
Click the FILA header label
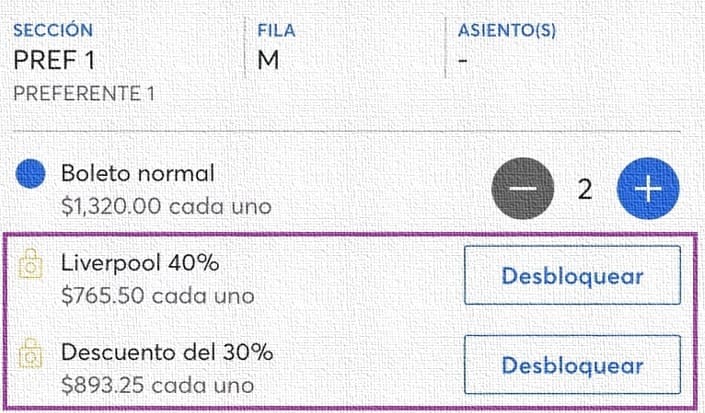point(277,30)
